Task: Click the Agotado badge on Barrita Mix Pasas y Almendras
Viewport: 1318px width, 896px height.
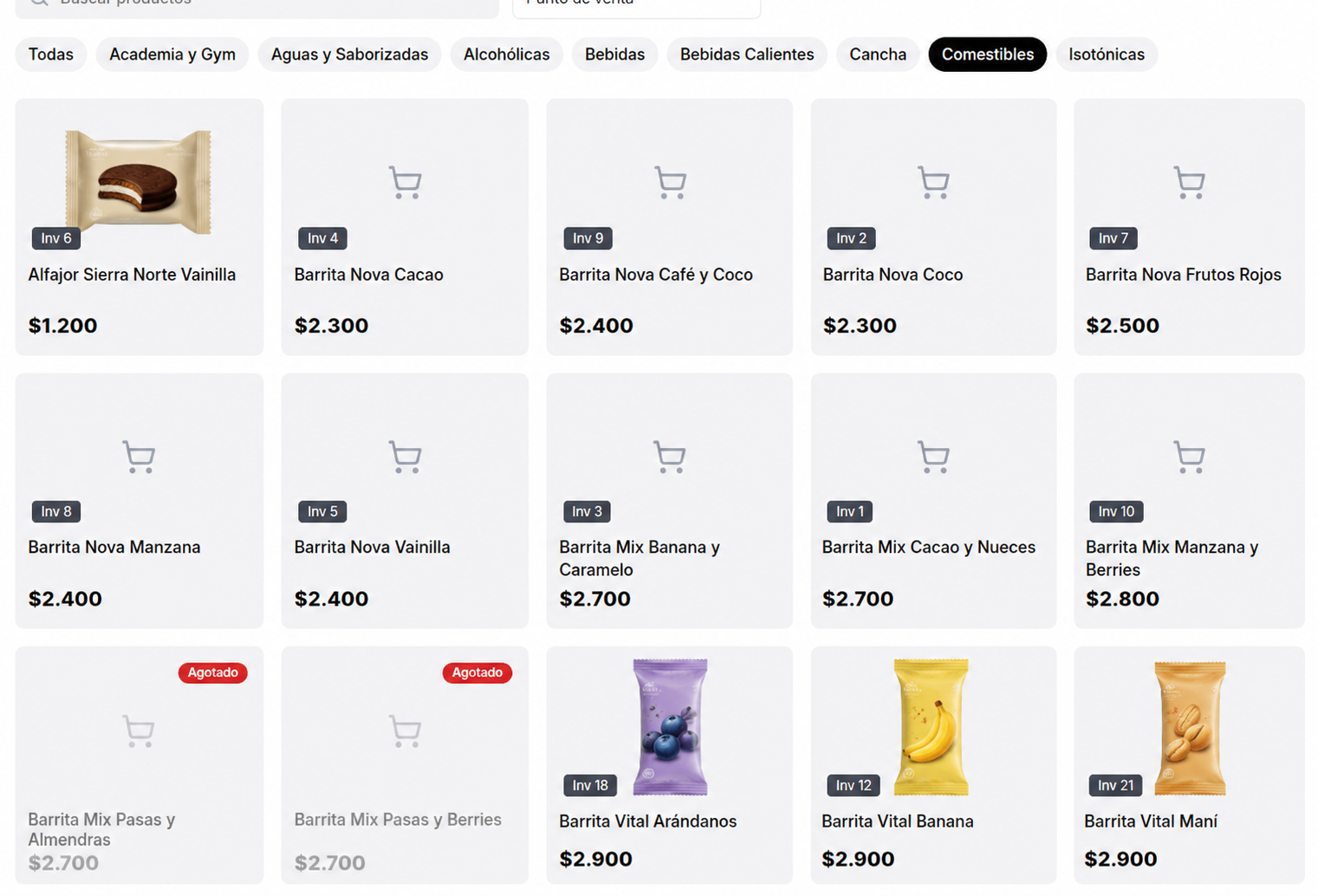Action: tap(213, 672)
